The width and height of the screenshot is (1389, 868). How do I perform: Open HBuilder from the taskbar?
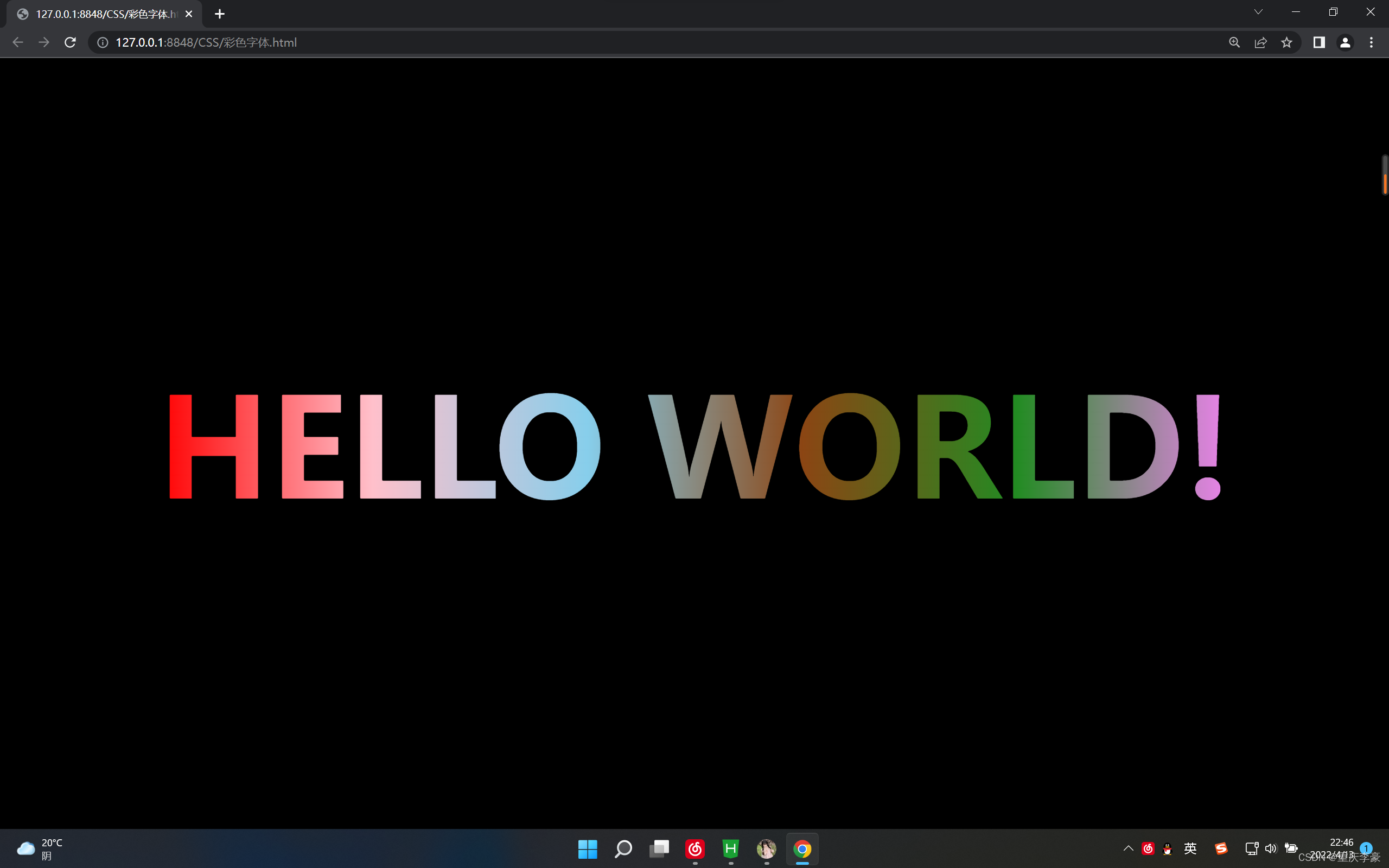tap(731, 848)
